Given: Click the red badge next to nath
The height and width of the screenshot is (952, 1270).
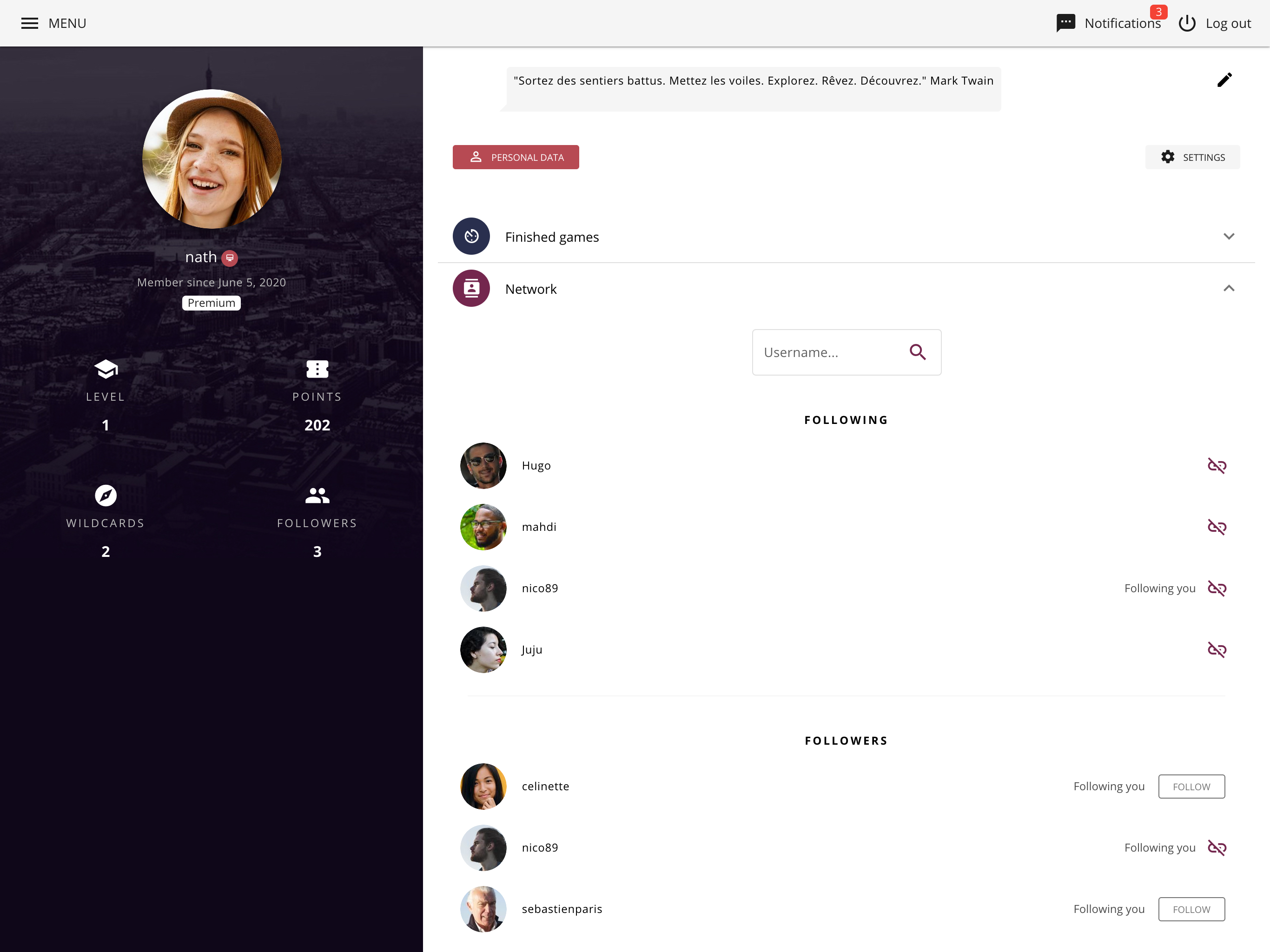Looking at the screenshot, I should 230,258.
